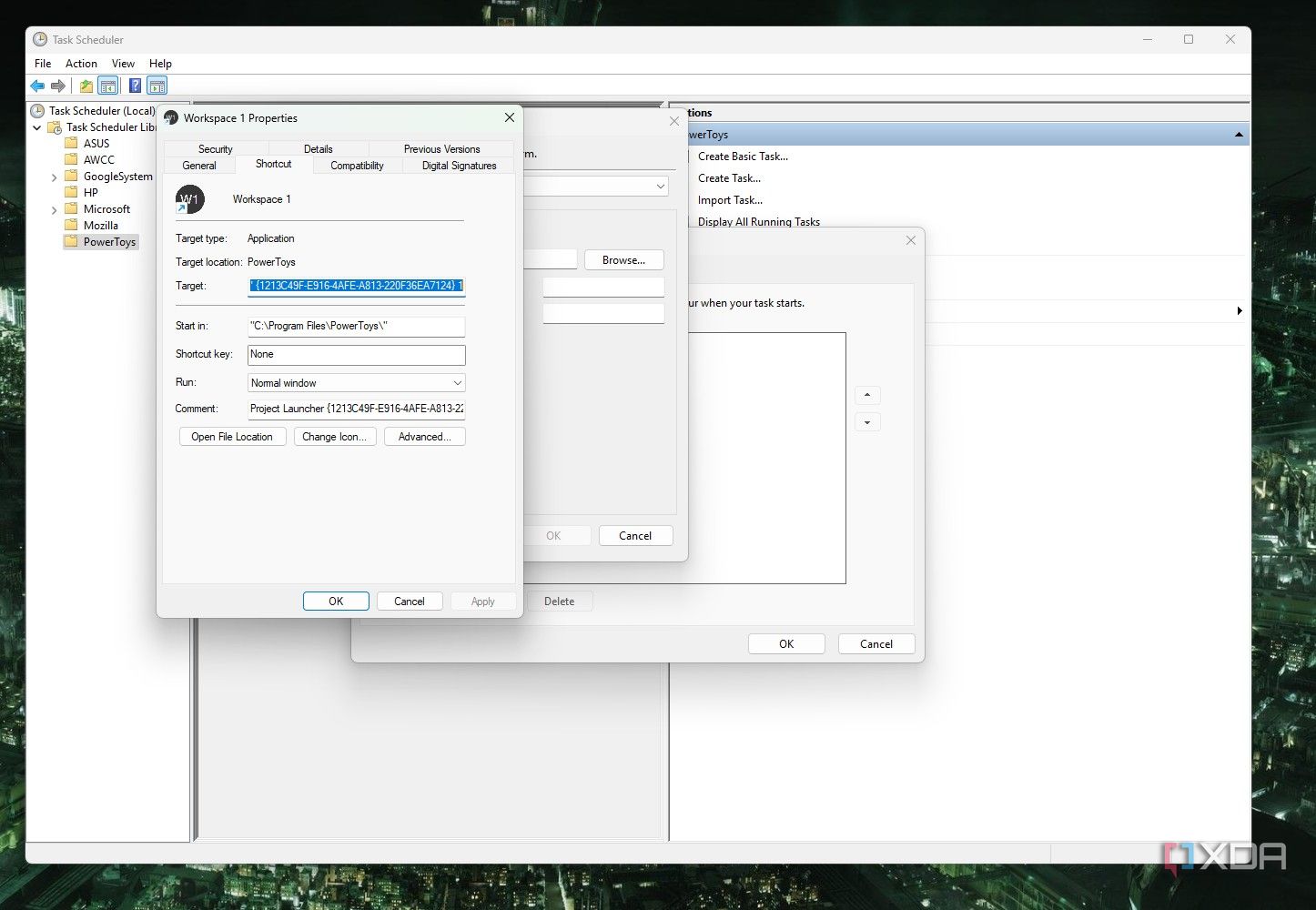The image size is (1316, 910).
Task: Toggle the Show/Hide Console Tree icon
Action: (x=108, y=86)
